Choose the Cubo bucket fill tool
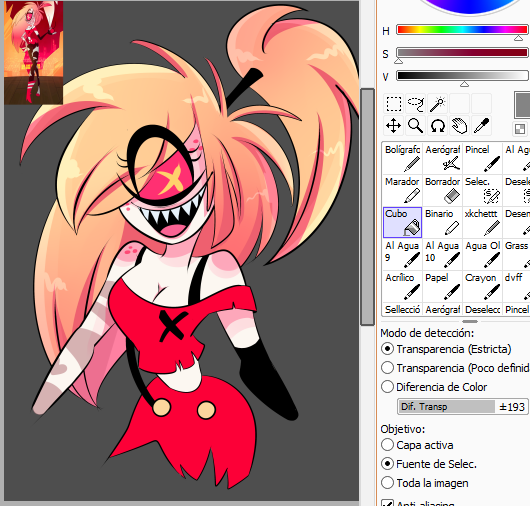Screen dimensions: 530x506 click(x=403, y=222)
